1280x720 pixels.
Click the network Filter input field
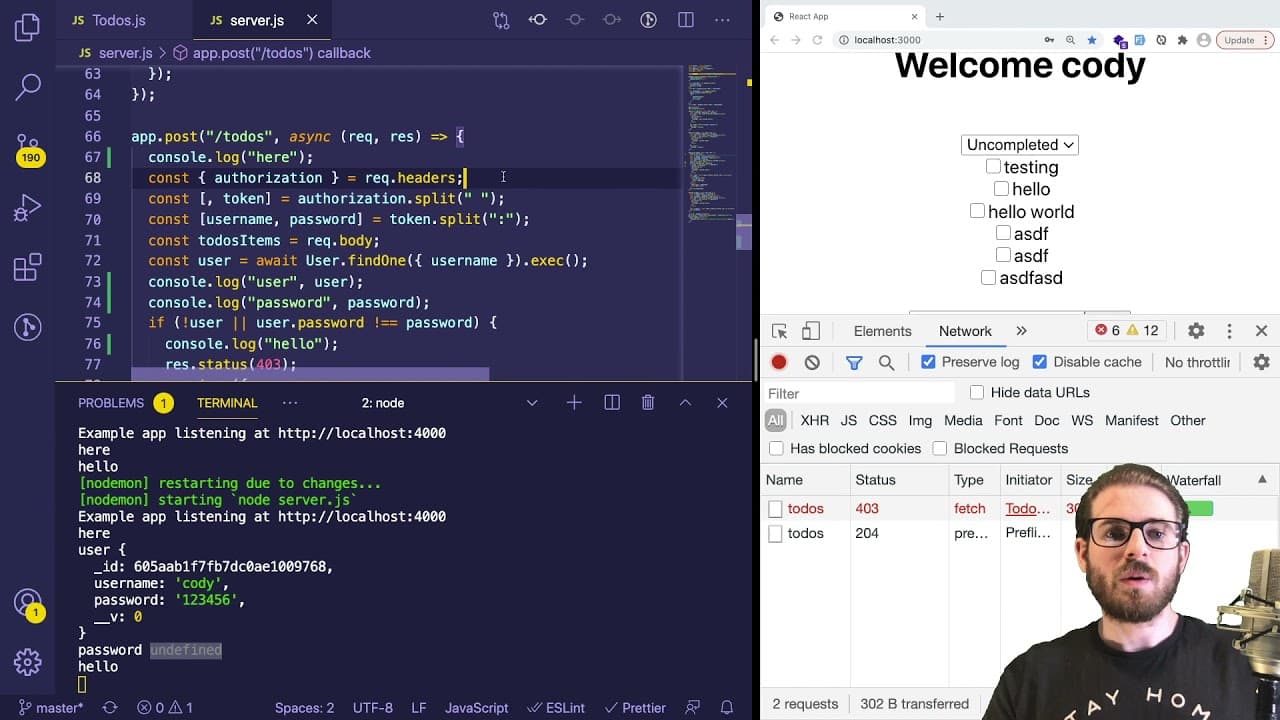coord(860,393)
